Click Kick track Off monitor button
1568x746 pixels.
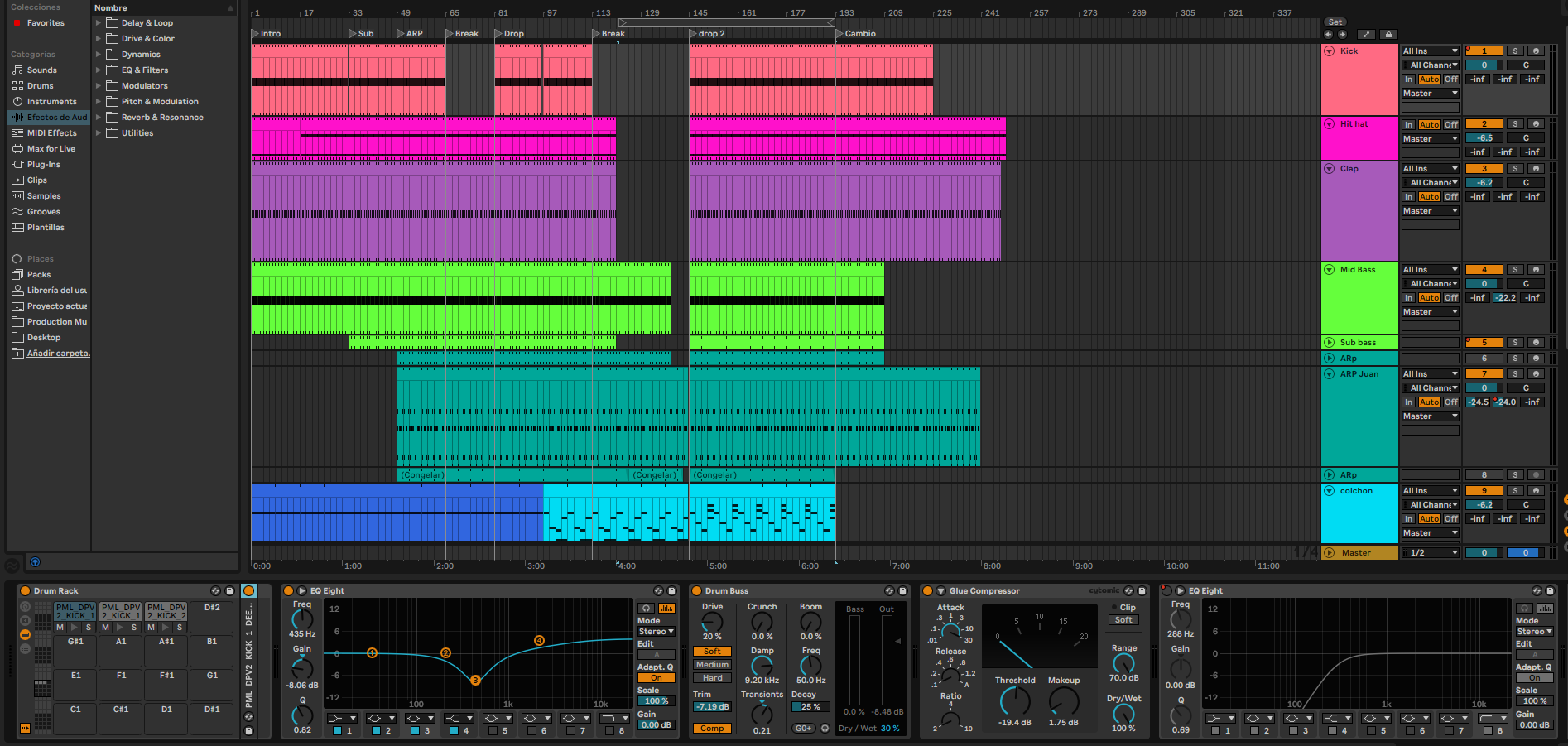1450,79
